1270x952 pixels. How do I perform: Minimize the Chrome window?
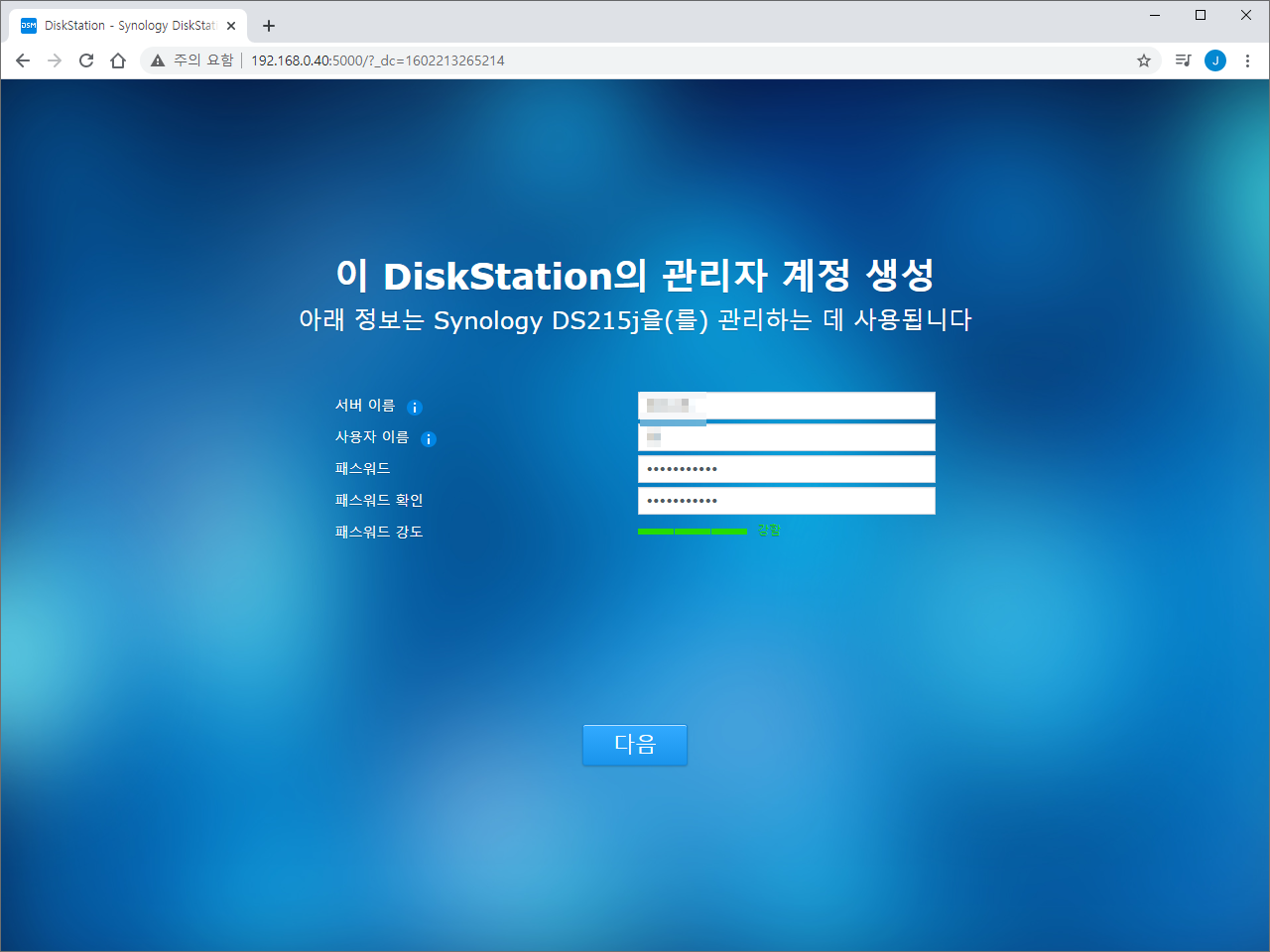coord(1155,15)
